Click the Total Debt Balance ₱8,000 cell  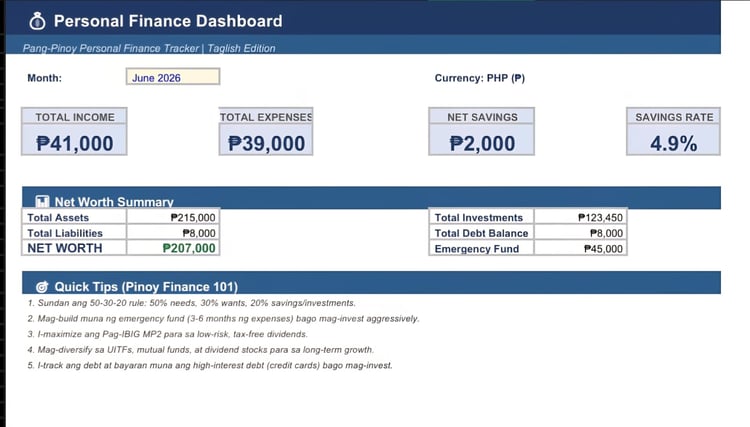pyautogui.click(x=581, y=233)
